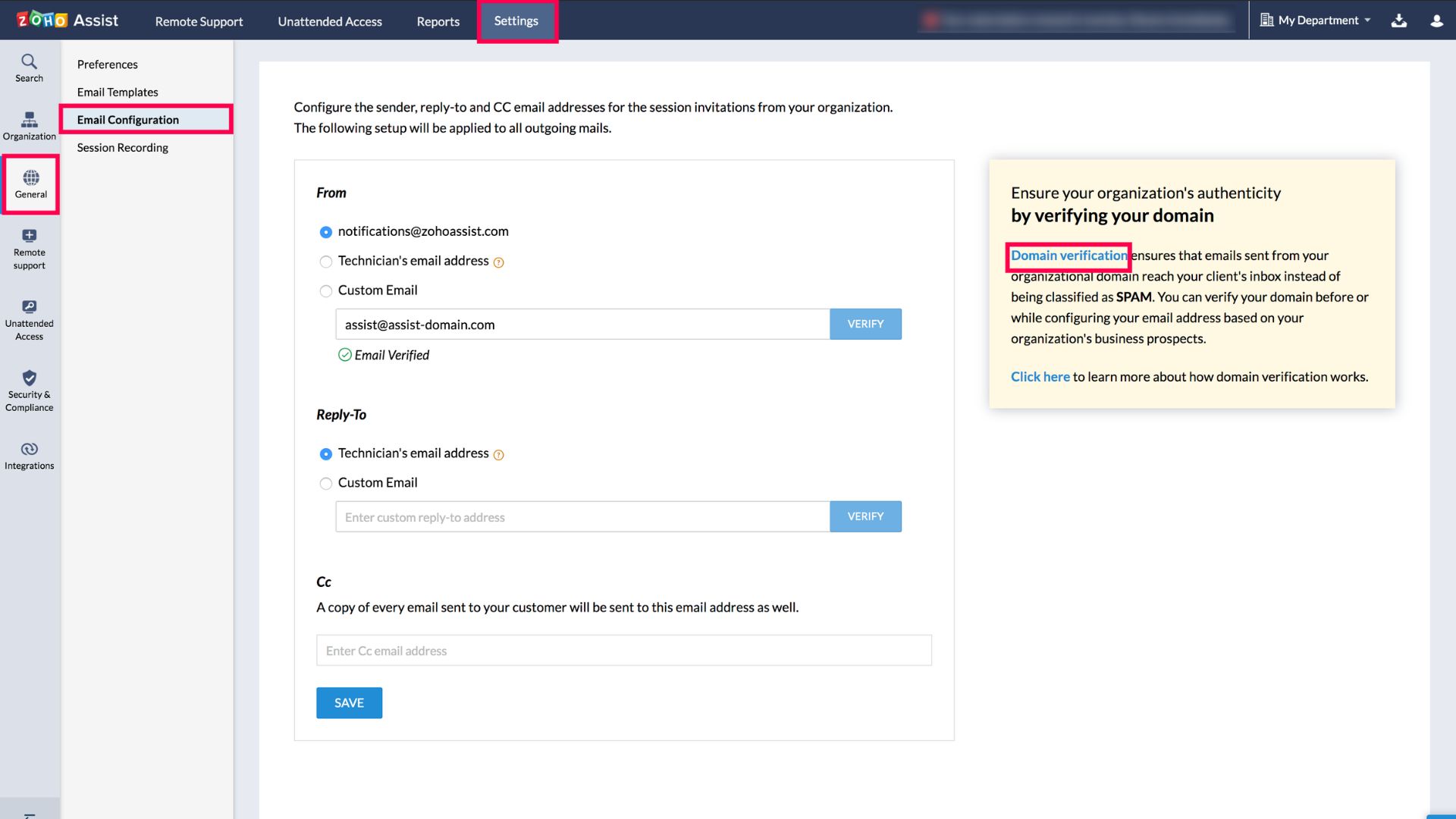
Task: Select Custom Email radio button under From
Action: 325,290
